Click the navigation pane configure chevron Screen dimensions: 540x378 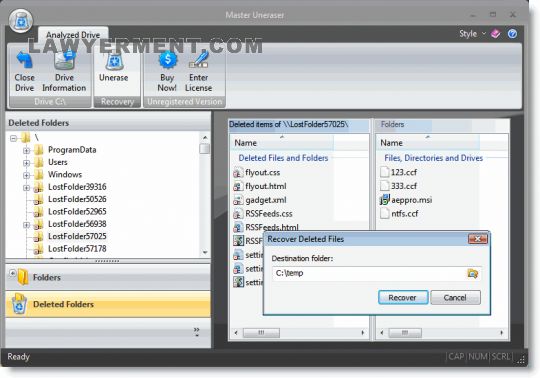(x=196, y=331)
